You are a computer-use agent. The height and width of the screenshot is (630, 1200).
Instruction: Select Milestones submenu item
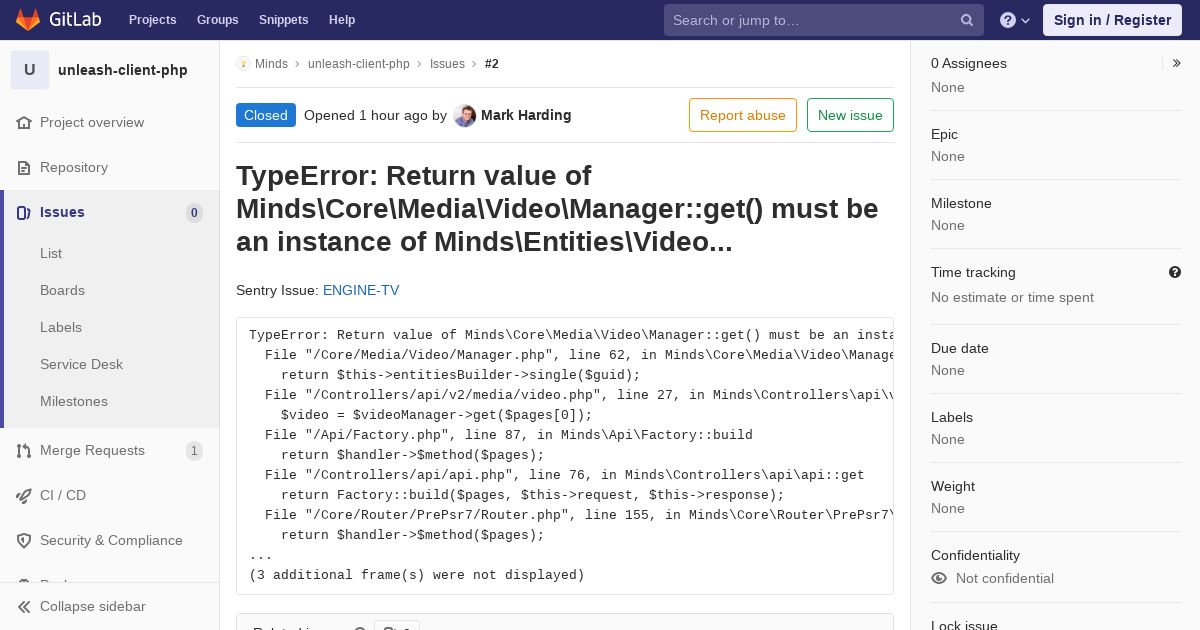click(x=74, y=401)
